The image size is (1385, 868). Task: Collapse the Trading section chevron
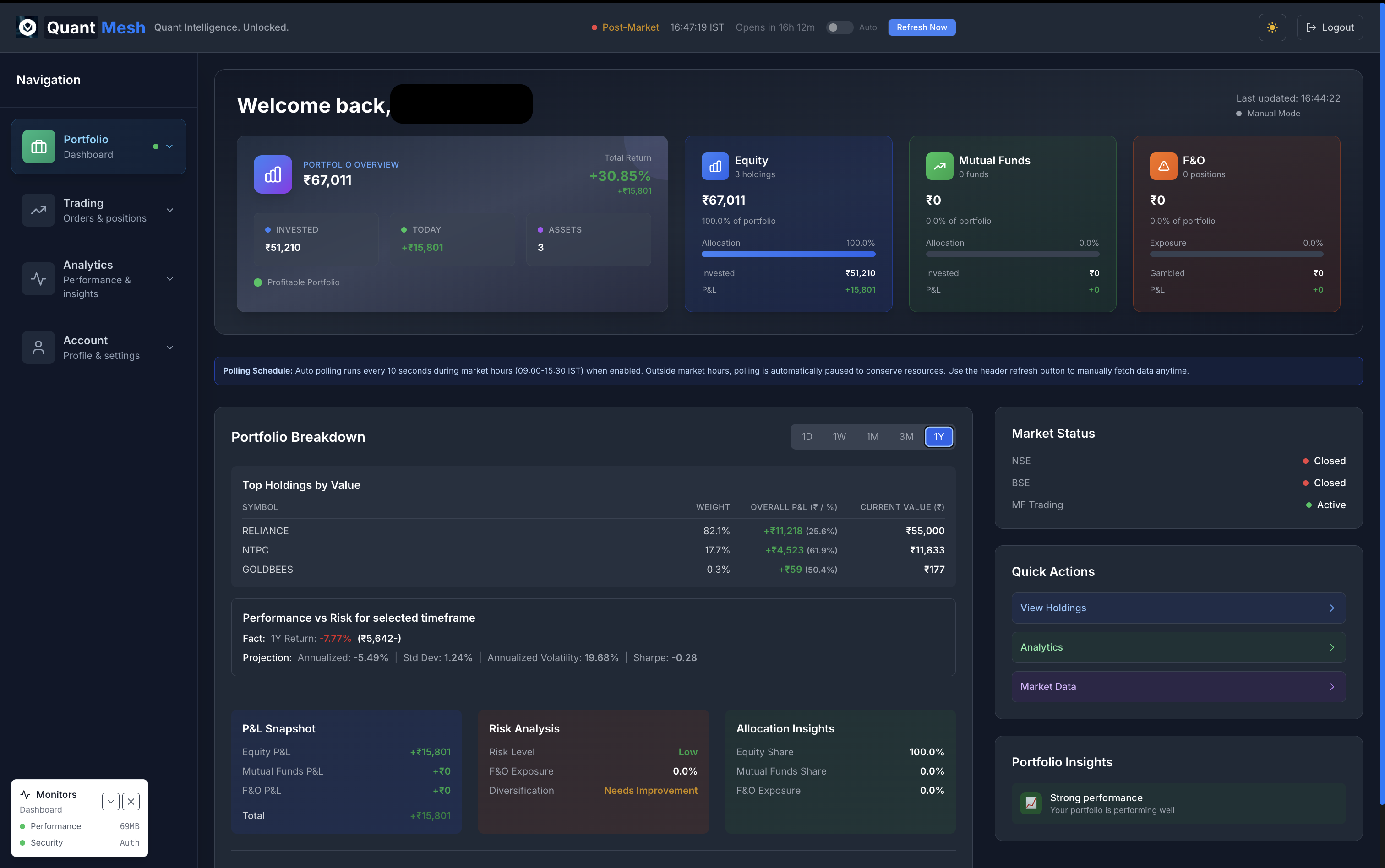pyautogui.click(x=170, y=210)
